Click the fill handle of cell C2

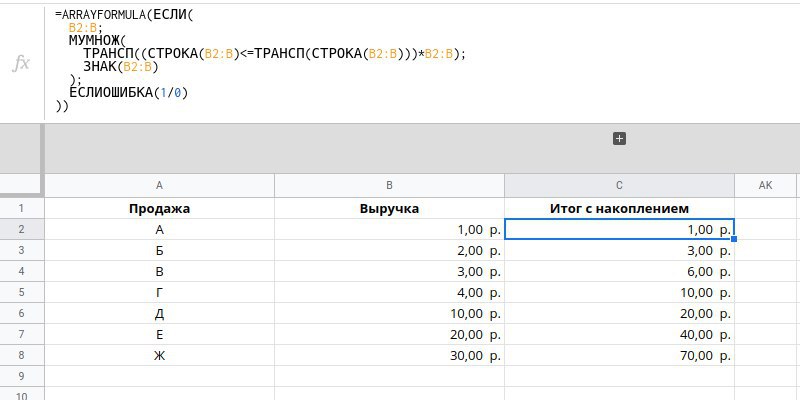[734, 239]
